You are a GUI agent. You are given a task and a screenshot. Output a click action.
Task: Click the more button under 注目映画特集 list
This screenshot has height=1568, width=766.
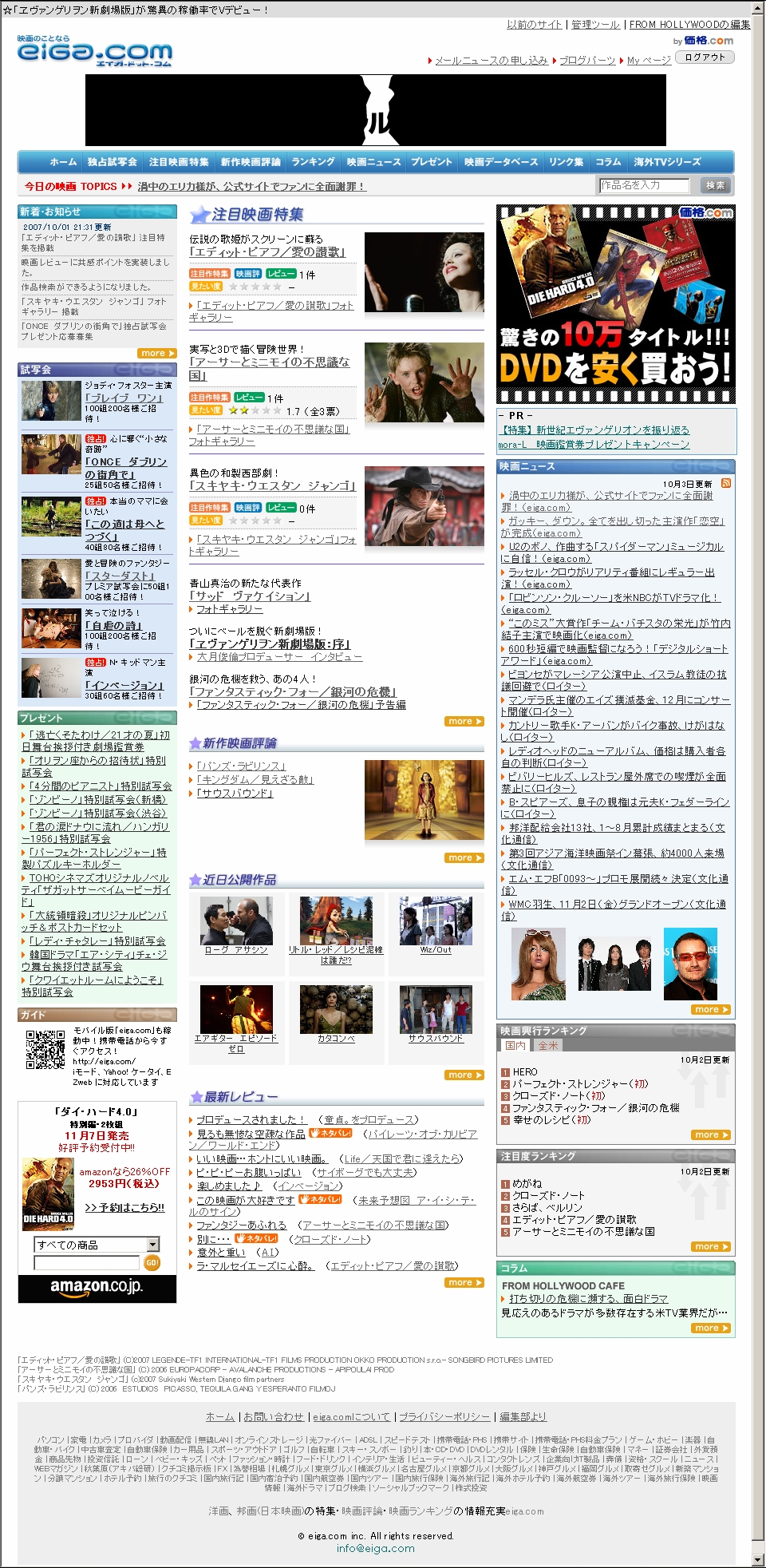click(x=464, y=721)
